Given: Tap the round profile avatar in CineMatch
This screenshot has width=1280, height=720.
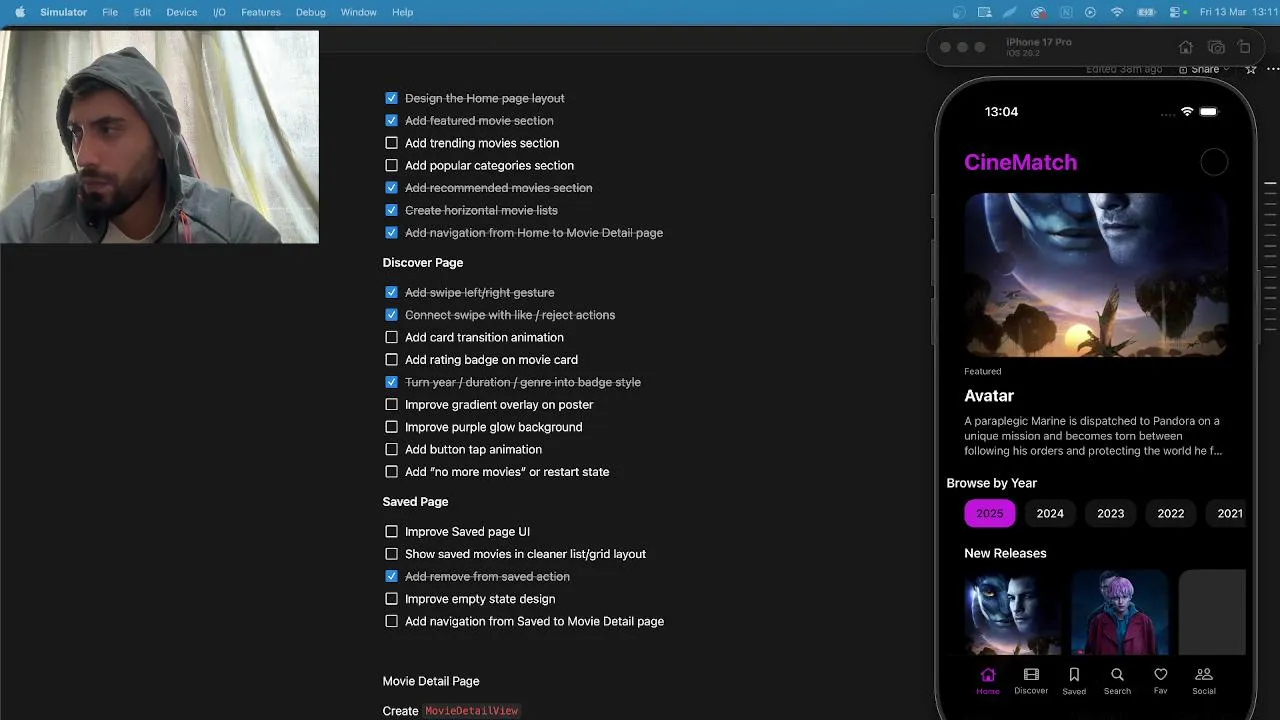Looking at the screenshot, I should coord(1213,162).
